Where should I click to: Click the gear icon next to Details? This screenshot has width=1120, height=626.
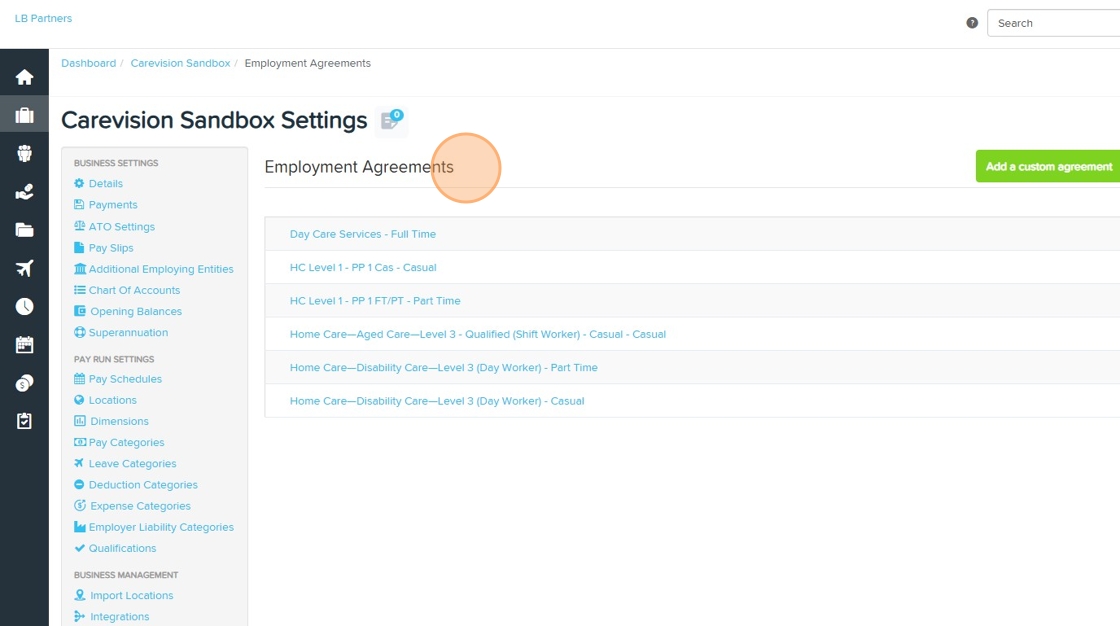tap(79, 184)
